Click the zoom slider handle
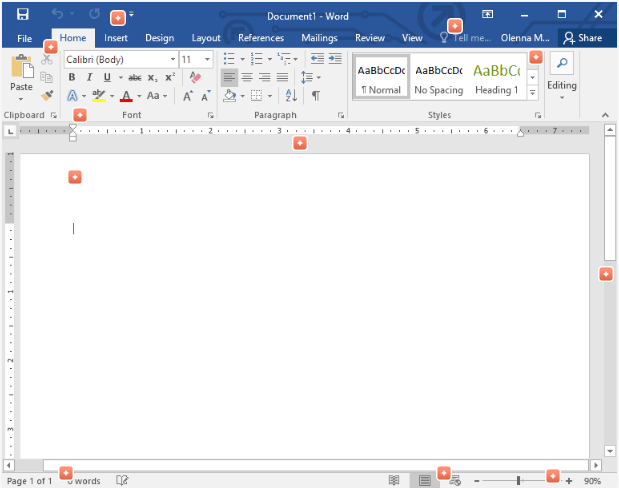The height and width of the screenshot is (488, 619). pos(518,480)
